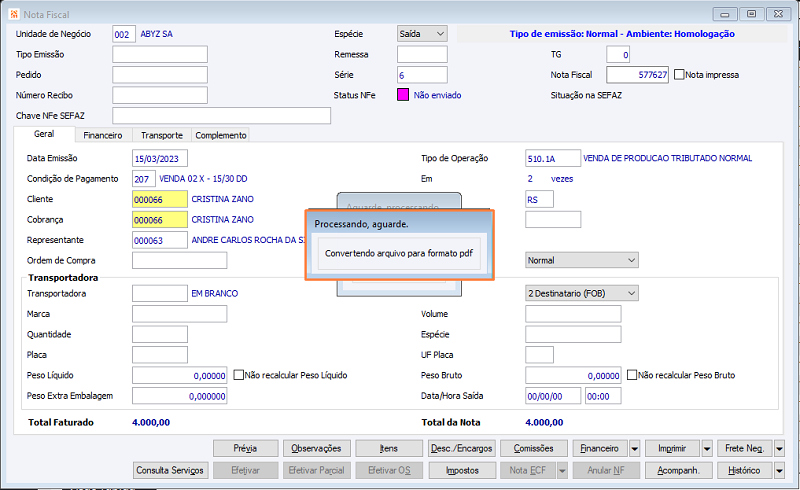
Task: Open the Normal combo box
Action: point(582,260)
